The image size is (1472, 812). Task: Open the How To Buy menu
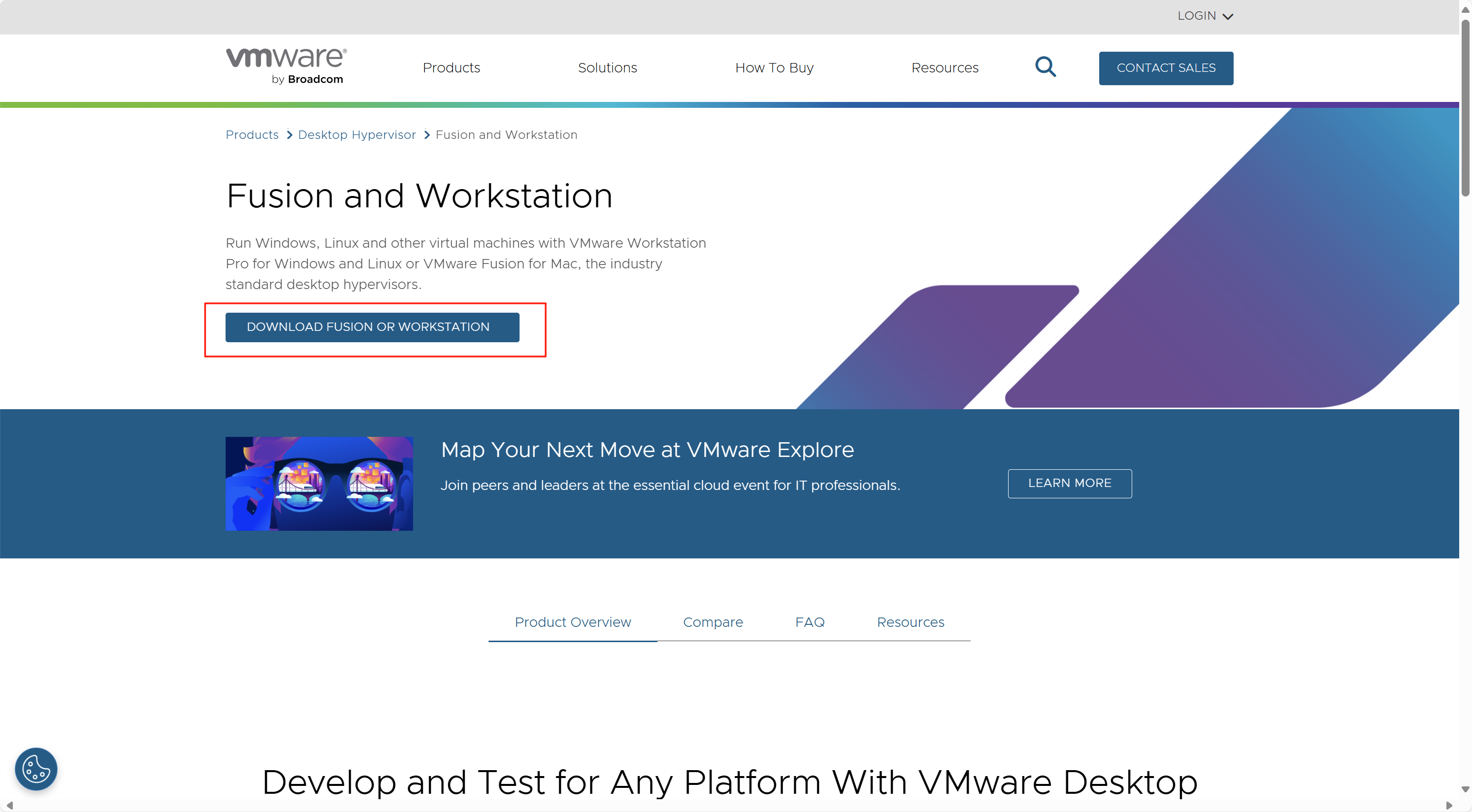(774, 67)
